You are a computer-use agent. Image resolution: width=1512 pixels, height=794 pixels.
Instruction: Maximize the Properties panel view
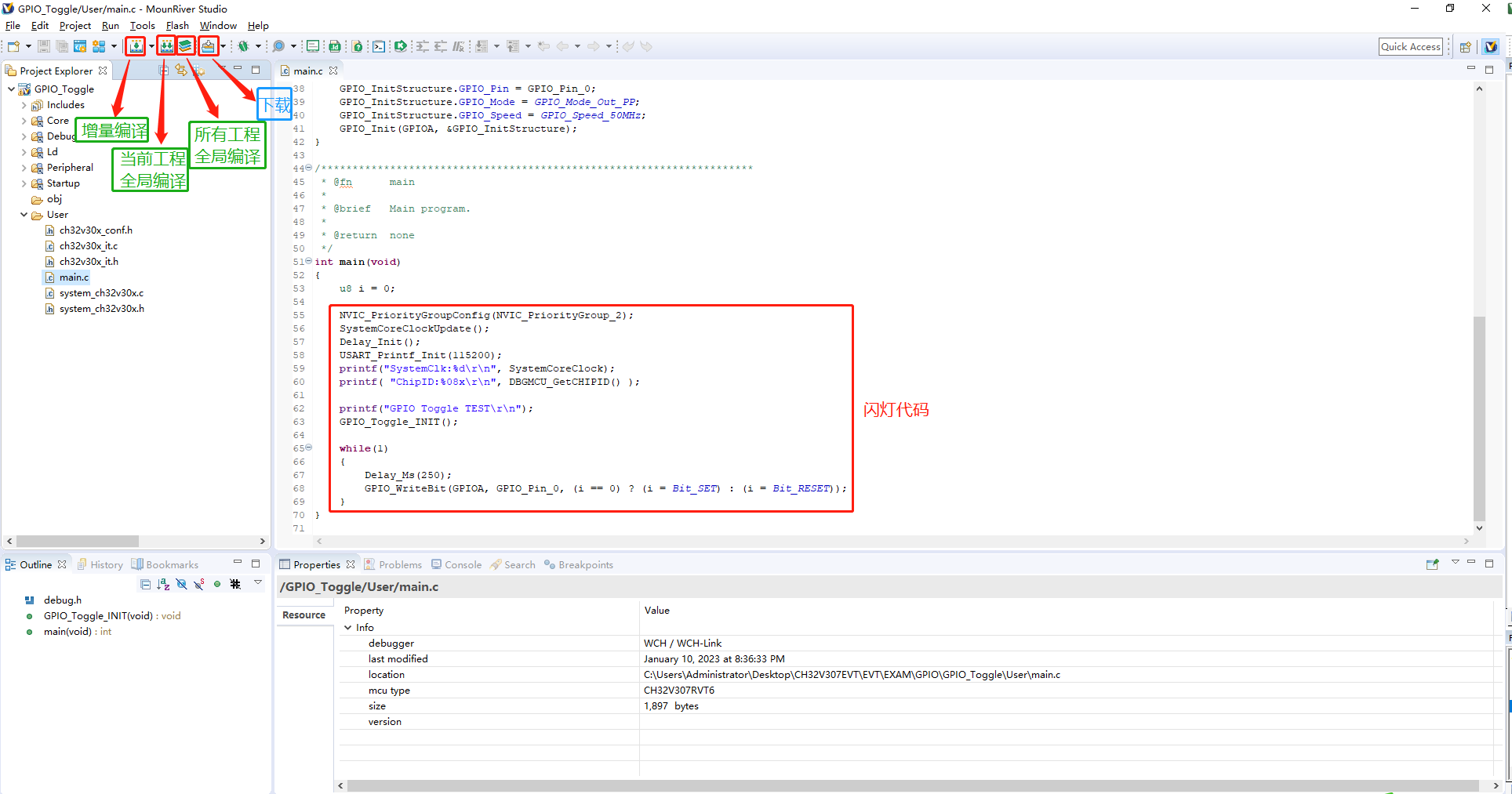(1489, 563)
